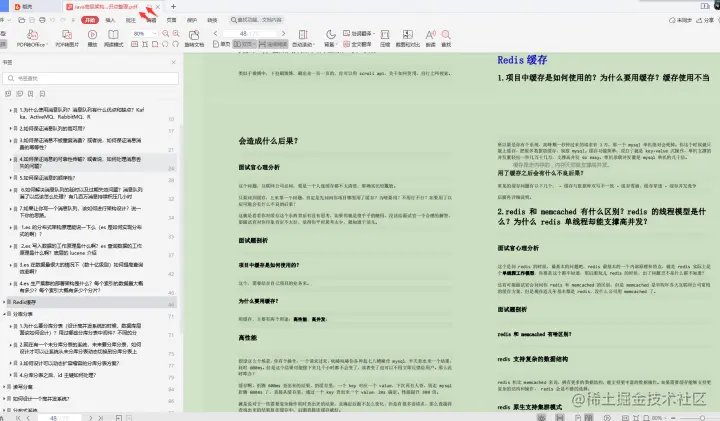Click the actual size icon under zoom box
The width and height of the screenshot is (720, 421).
pyautogui.click(x=135, y=45)
